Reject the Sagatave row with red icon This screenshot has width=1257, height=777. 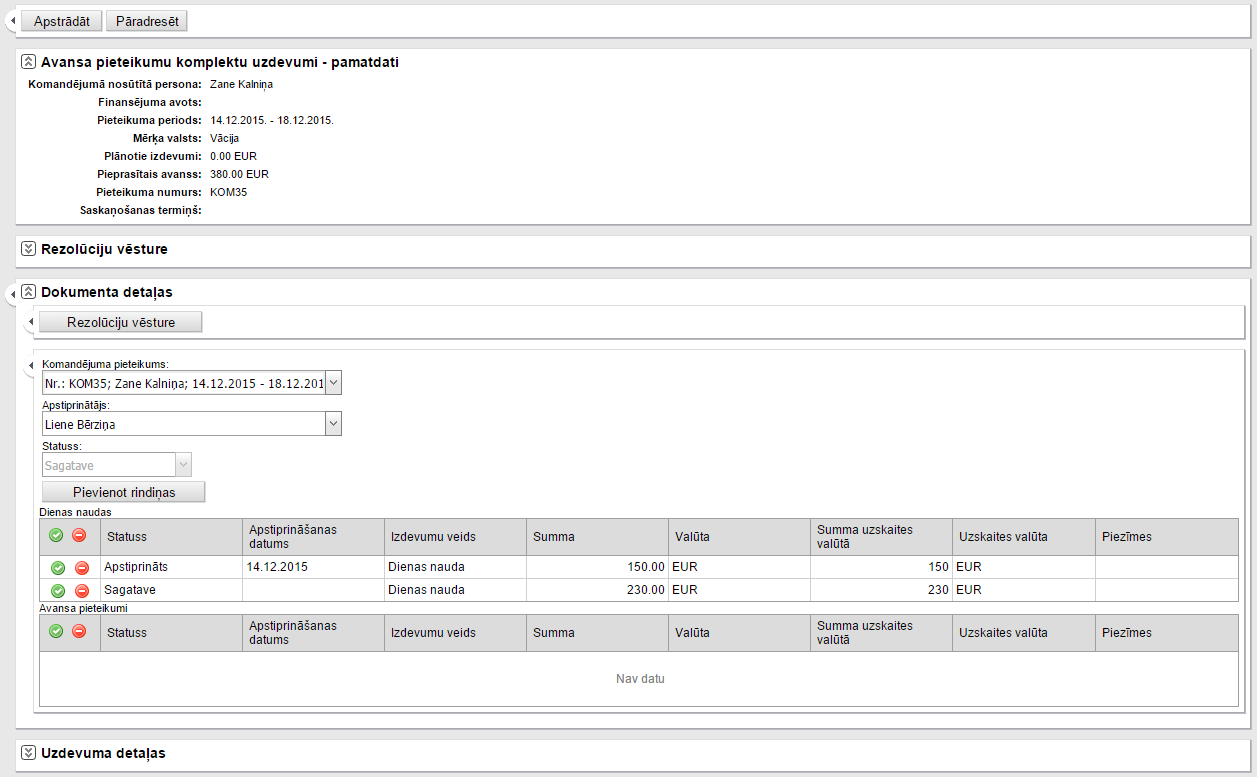point(82,591)
